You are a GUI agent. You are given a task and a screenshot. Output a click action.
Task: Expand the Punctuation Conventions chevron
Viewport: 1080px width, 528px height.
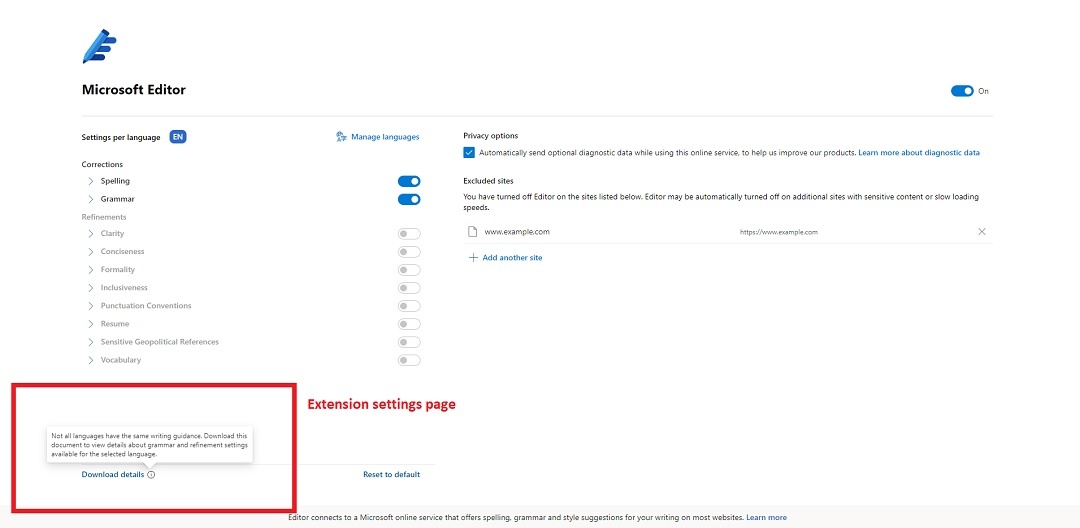[x=90, y=306]
